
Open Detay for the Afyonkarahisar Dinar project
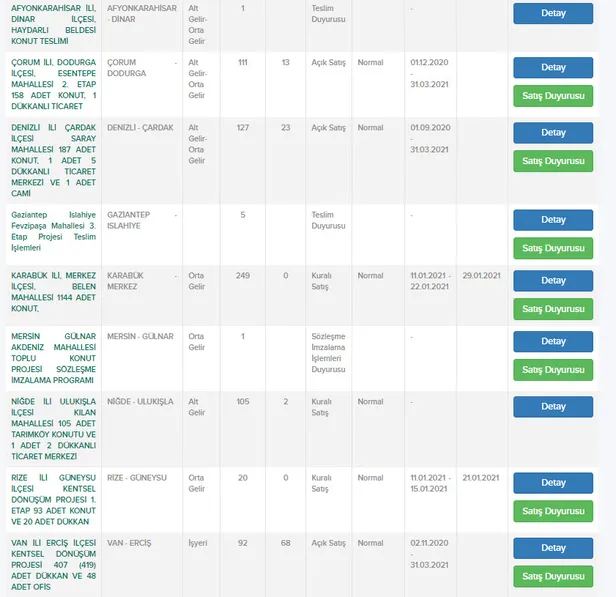click(x=553, y=13)
